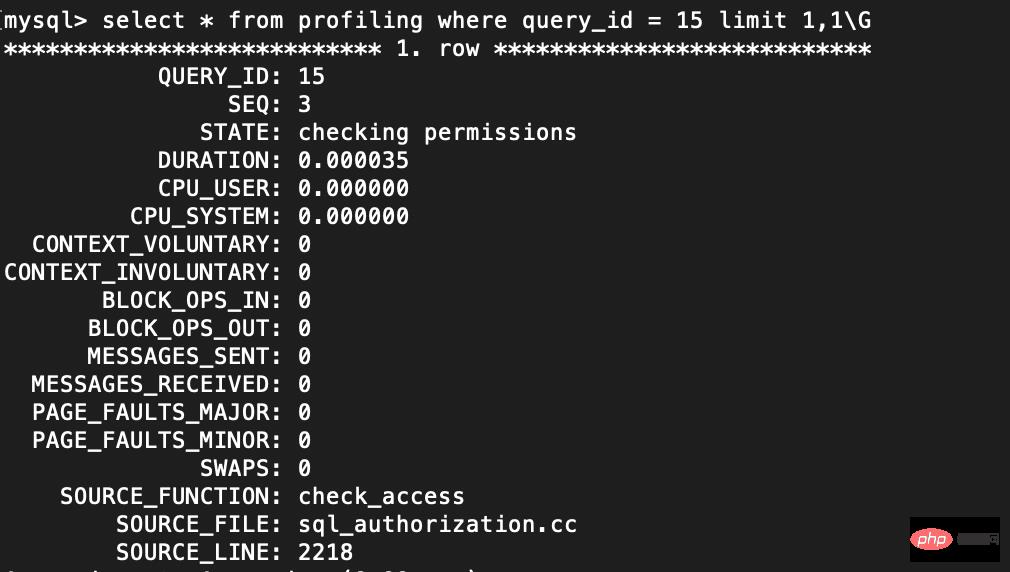The image size is (1010, 572).
Task: Click the 'checking permissions' STATE value
Action: (437, 132)
